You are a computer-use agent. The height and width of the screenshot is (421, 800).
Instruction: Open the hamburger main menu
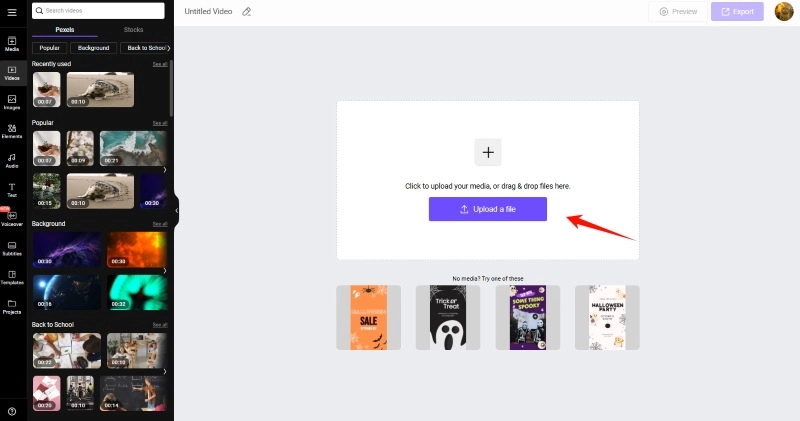[x=12, y=12]
